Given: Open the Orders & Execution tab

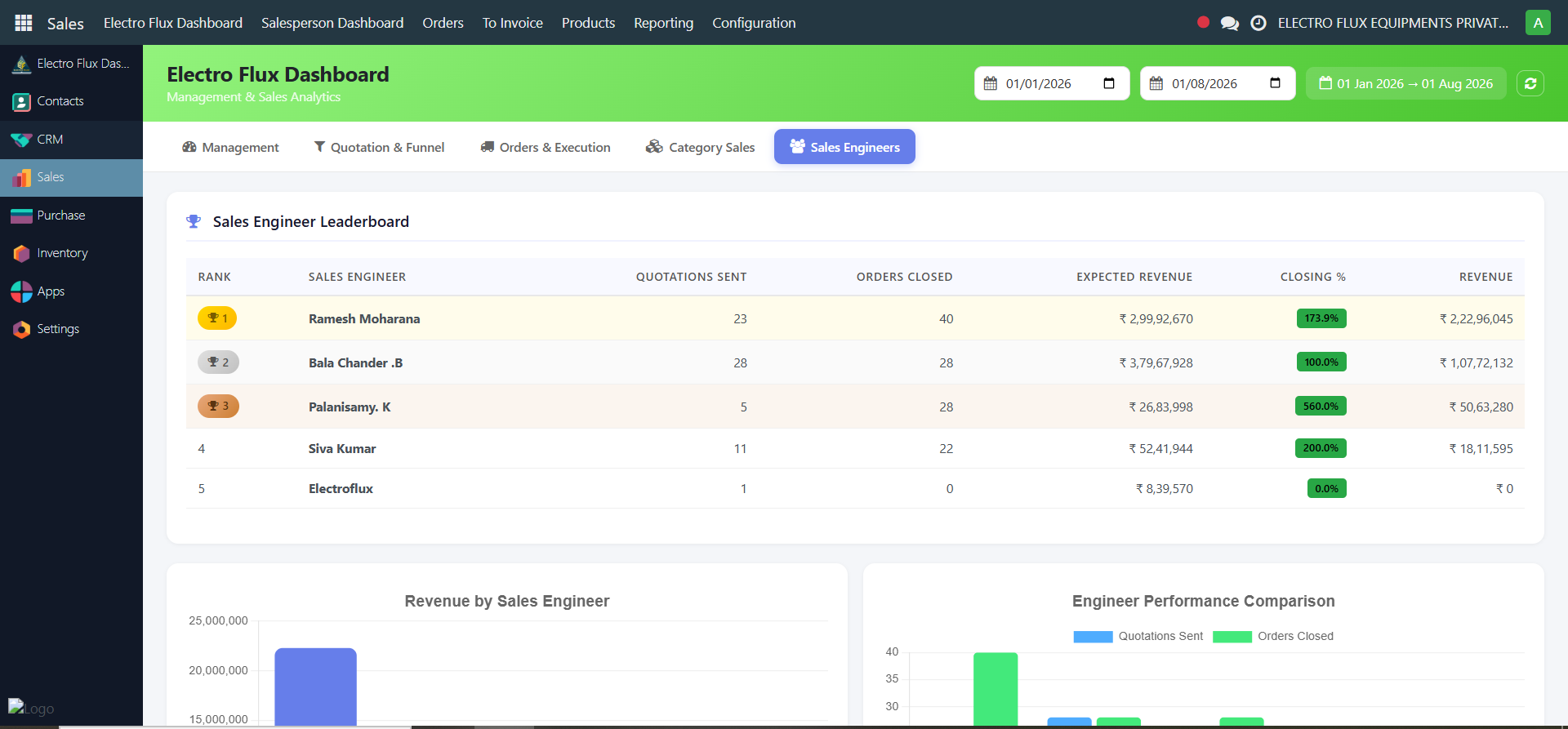Looking at the screenshot, I should pos(546,147).
